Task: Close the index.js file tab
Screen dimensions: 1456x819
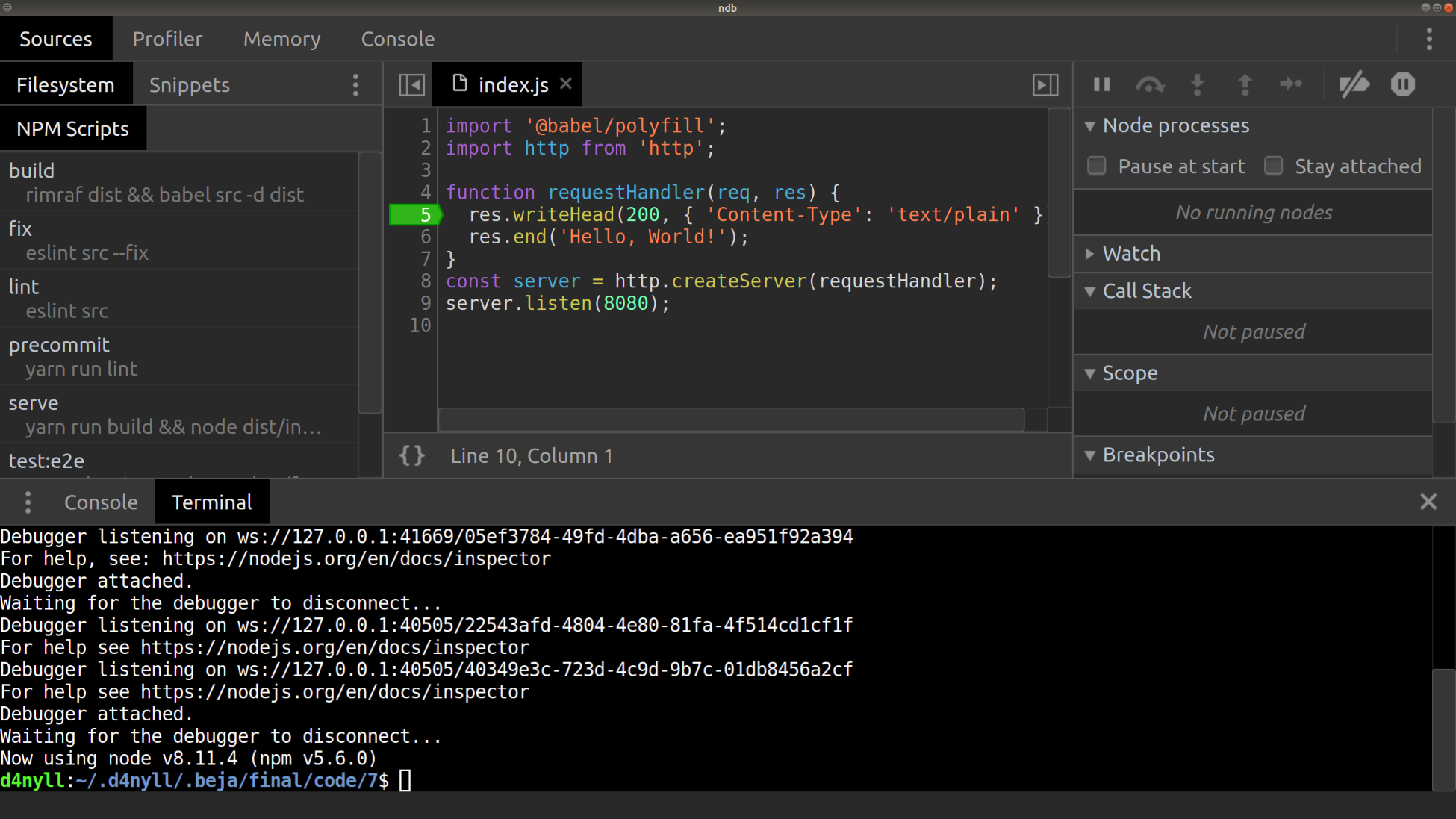Action: tap(566, 84)
